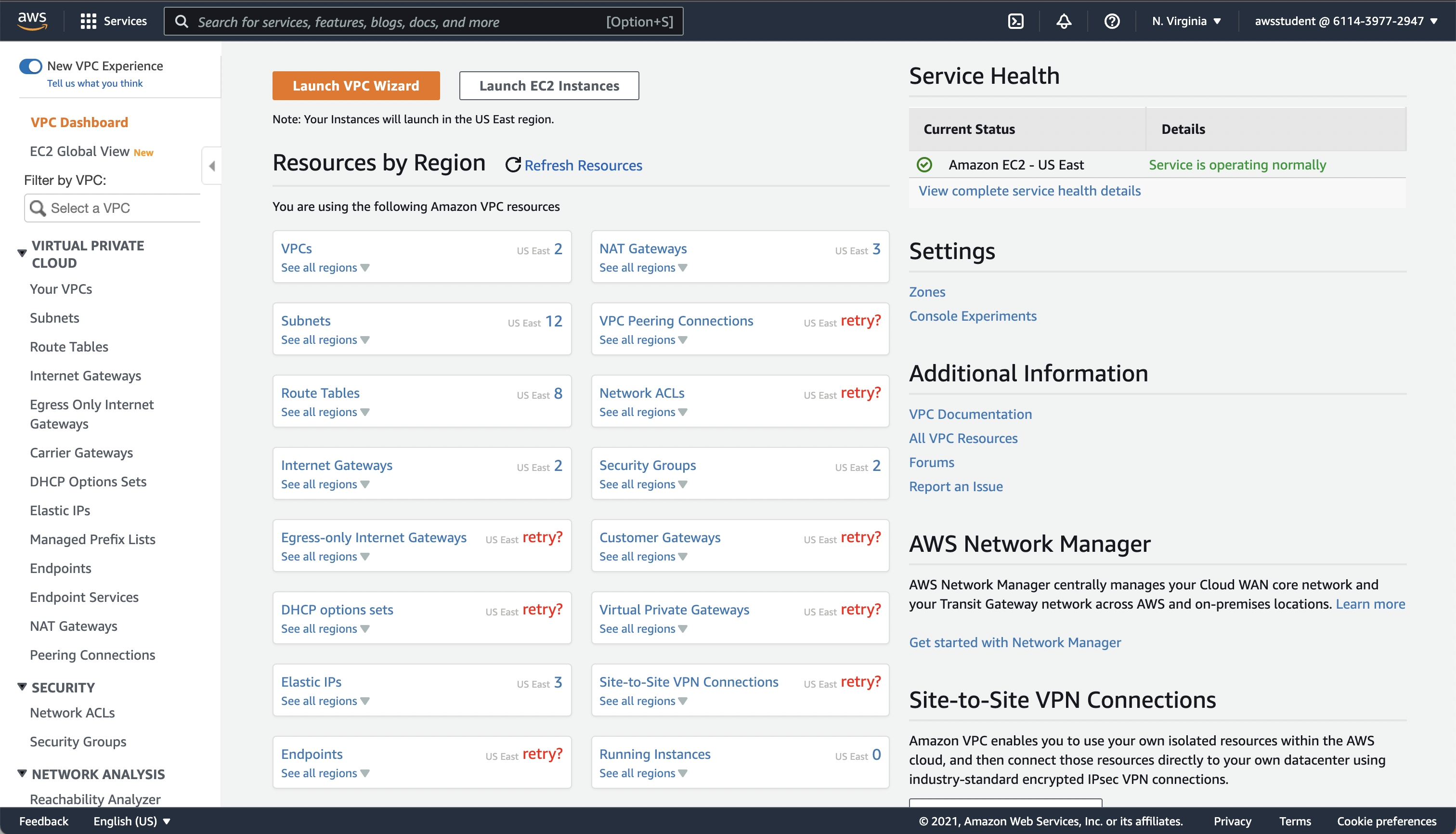Click the Refresh Resources link
Viewport: 1456px width, 834px height.
(583, 165)
